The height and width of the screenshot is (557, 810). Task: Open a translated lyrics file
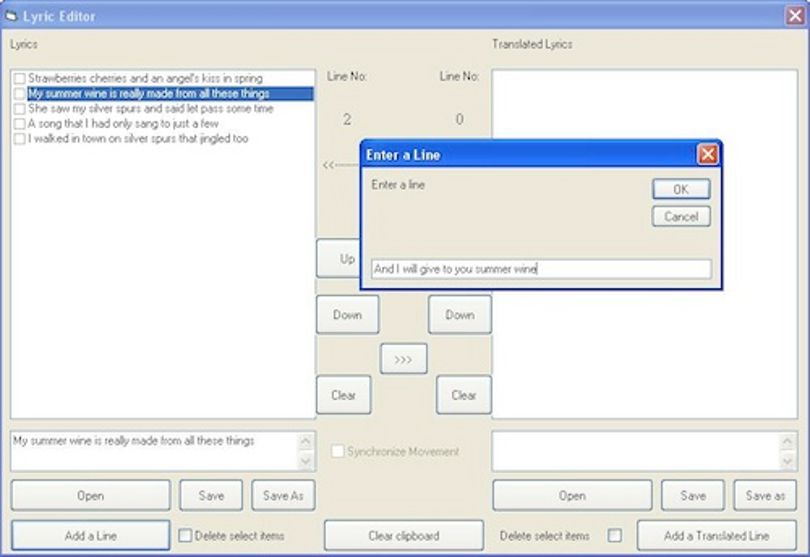pyautogui.click(x=572, y=496)
